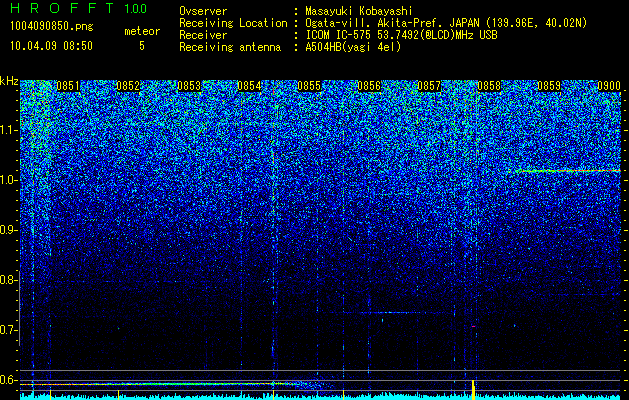This screenshot has width=629, height=400.
Task: Click the meteor label
Action: tap(142, 31)
